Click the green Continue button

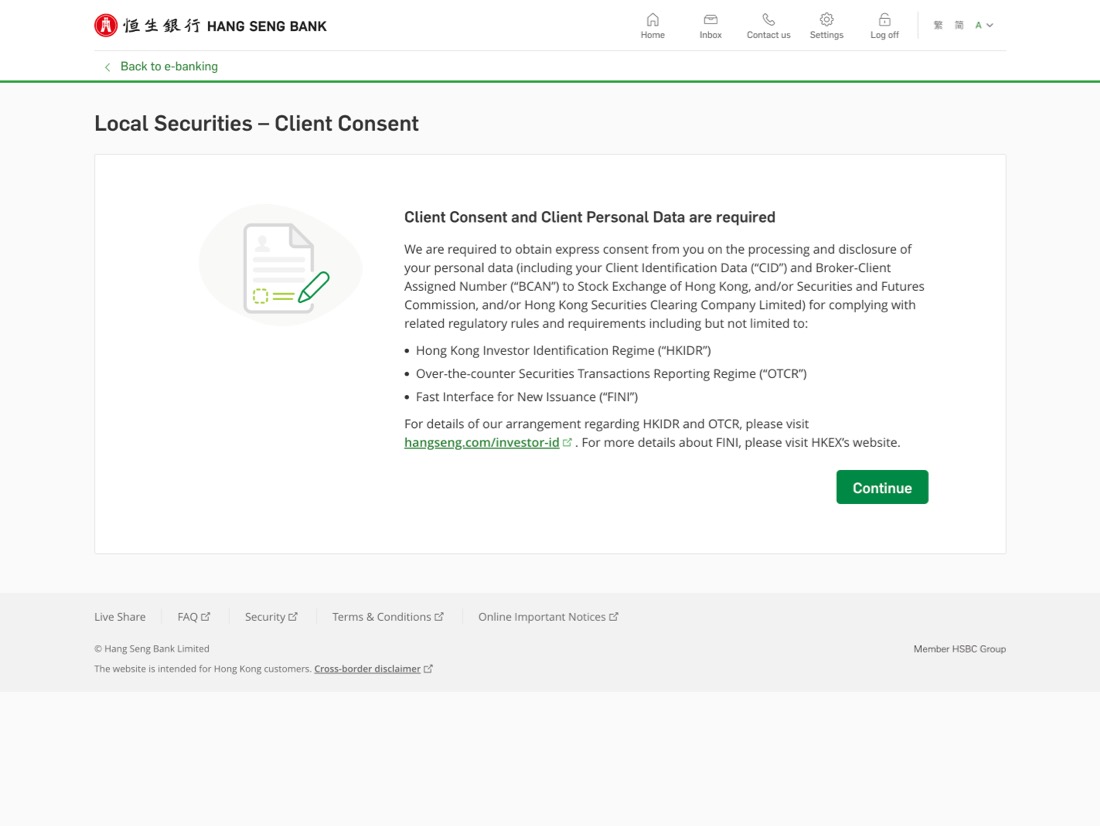coord(882,487)
